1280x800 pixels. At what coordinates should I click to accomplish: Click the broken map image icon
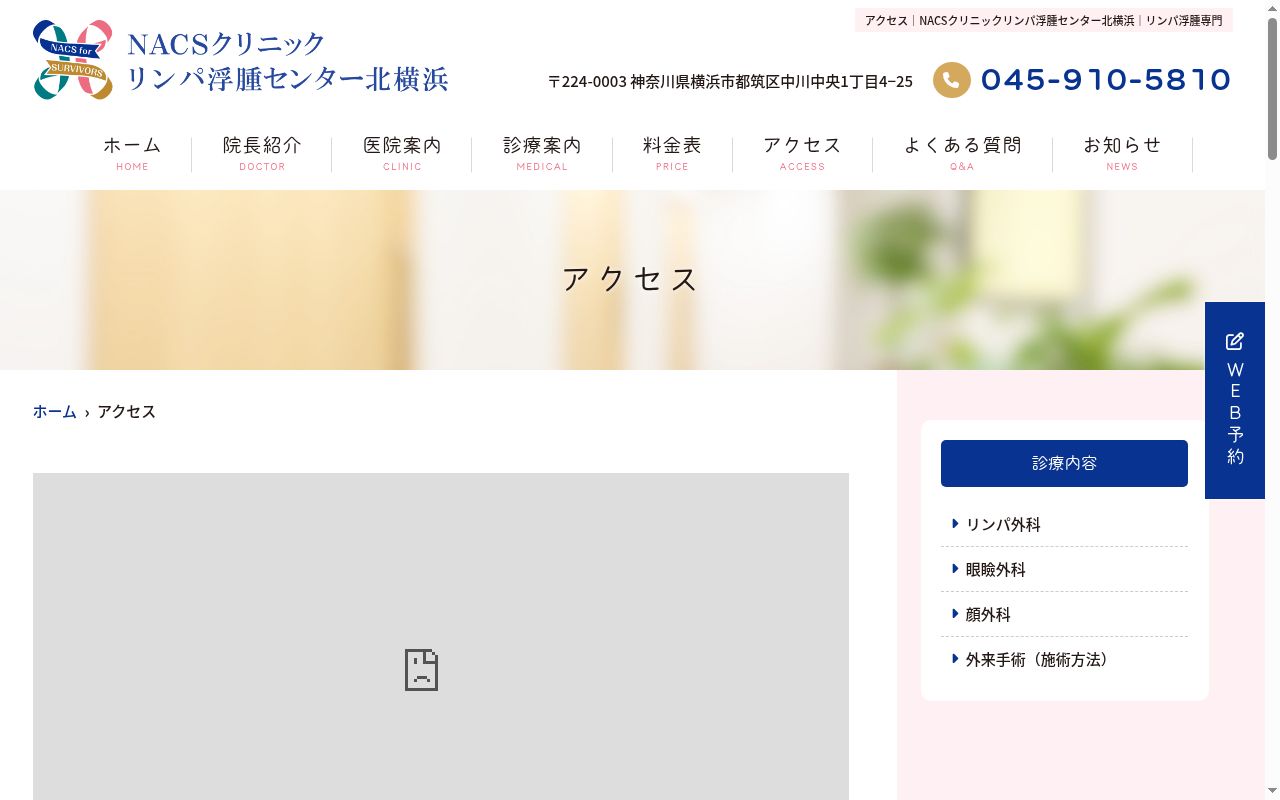[x=421, y=670]
